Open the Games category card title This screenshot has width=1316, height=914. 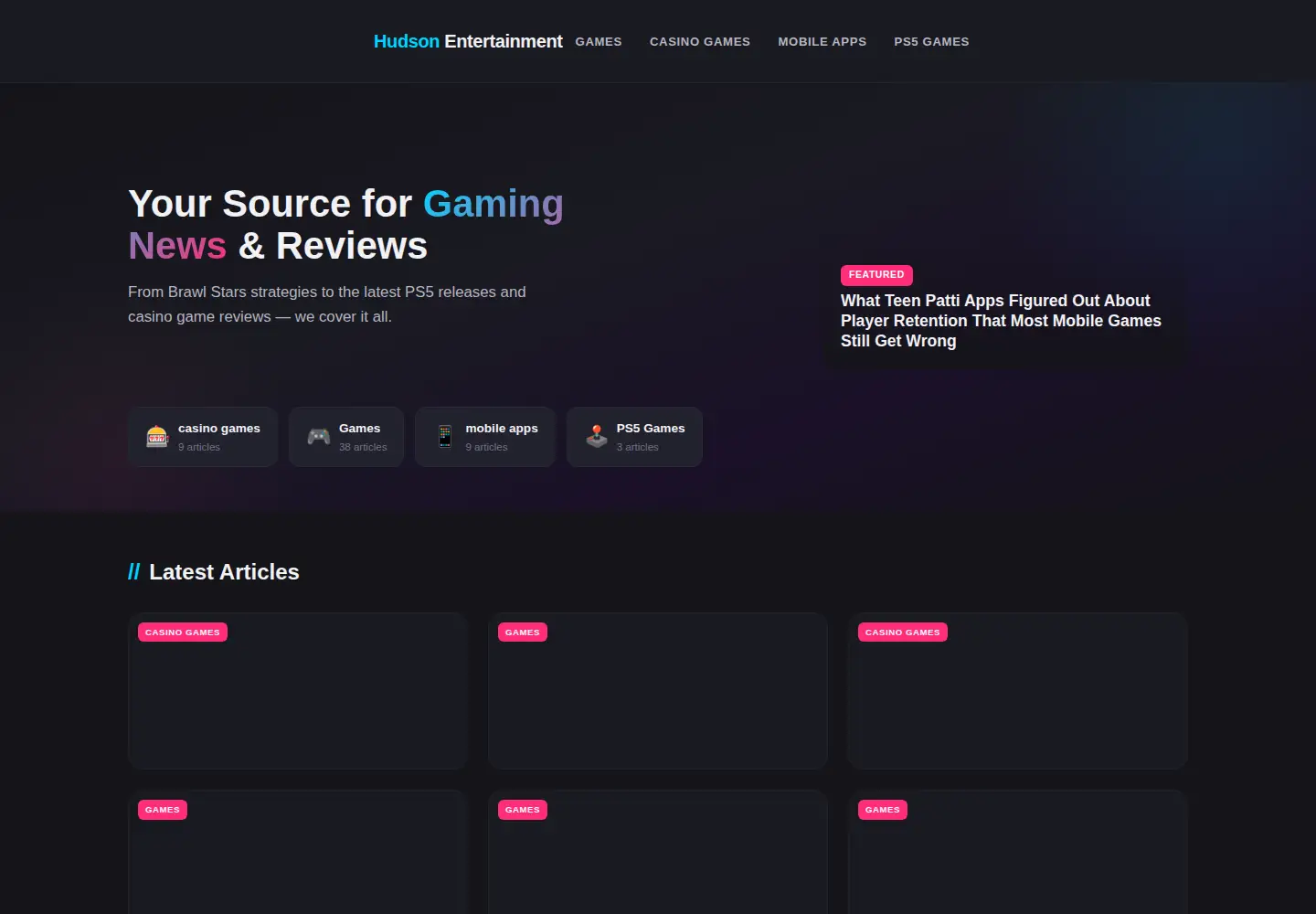359,429
